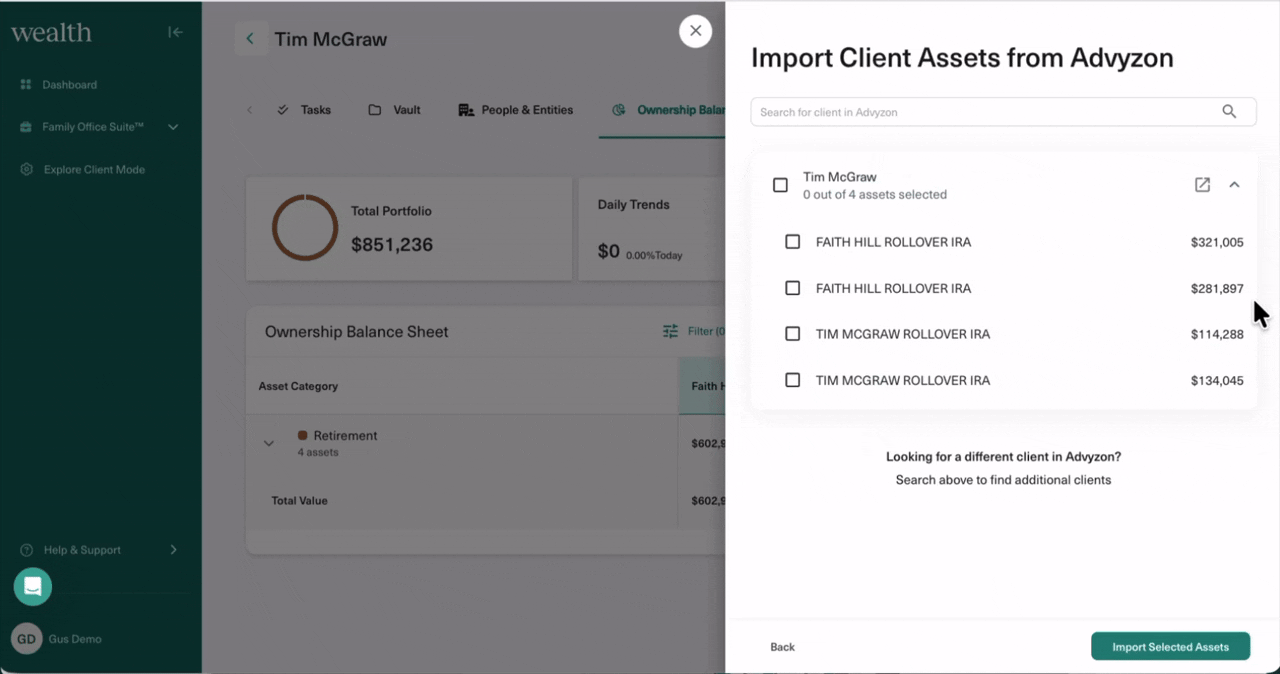The image size is (1280, 674).
Task: Click the Explore Client Mode icon
Action: [26, 170]
